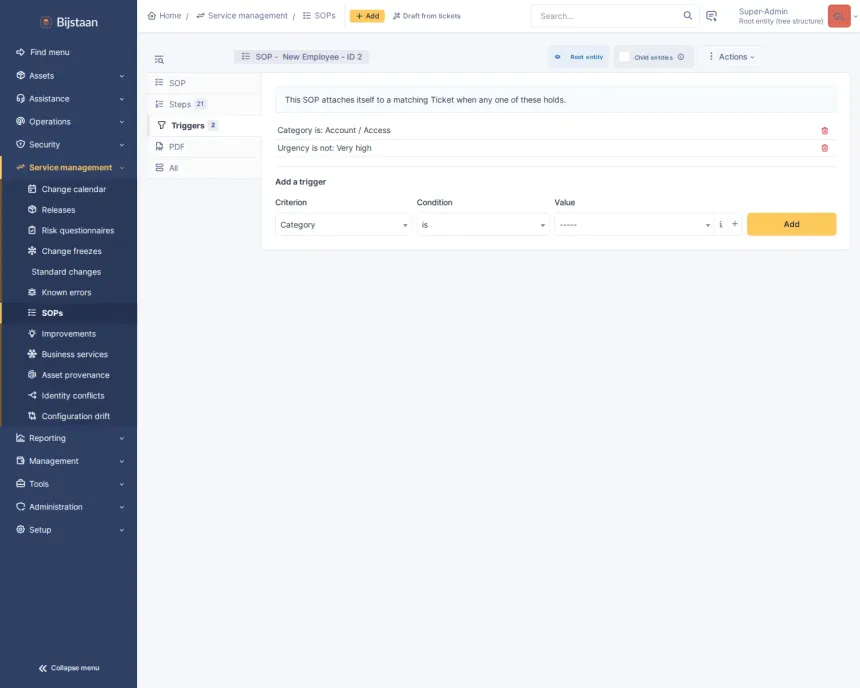Click the Child entities info icon
This screenshot has height=688, width=860.
tap(681, 57)
